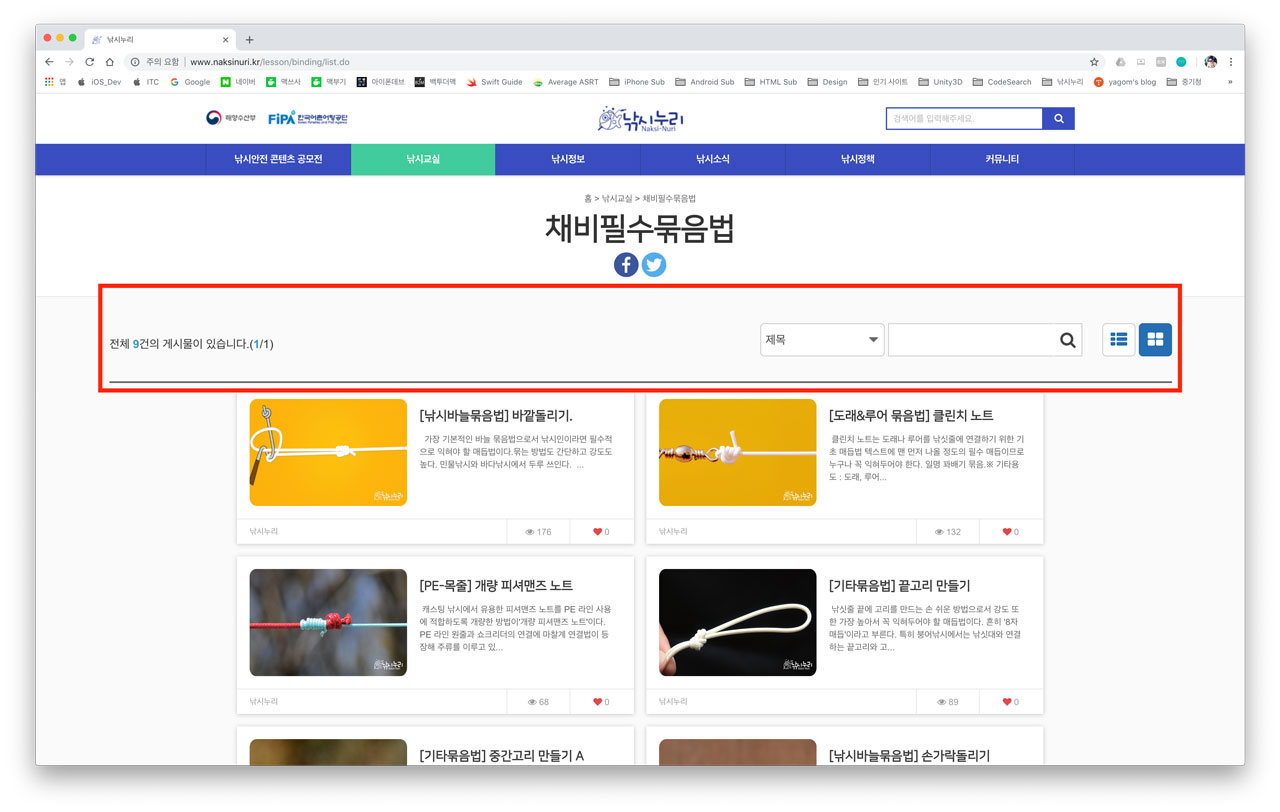Viewport: 1280px width, 812px height.
Task: Open the browser bookmarks apps grid icon
Action: (x=47, y=81)
